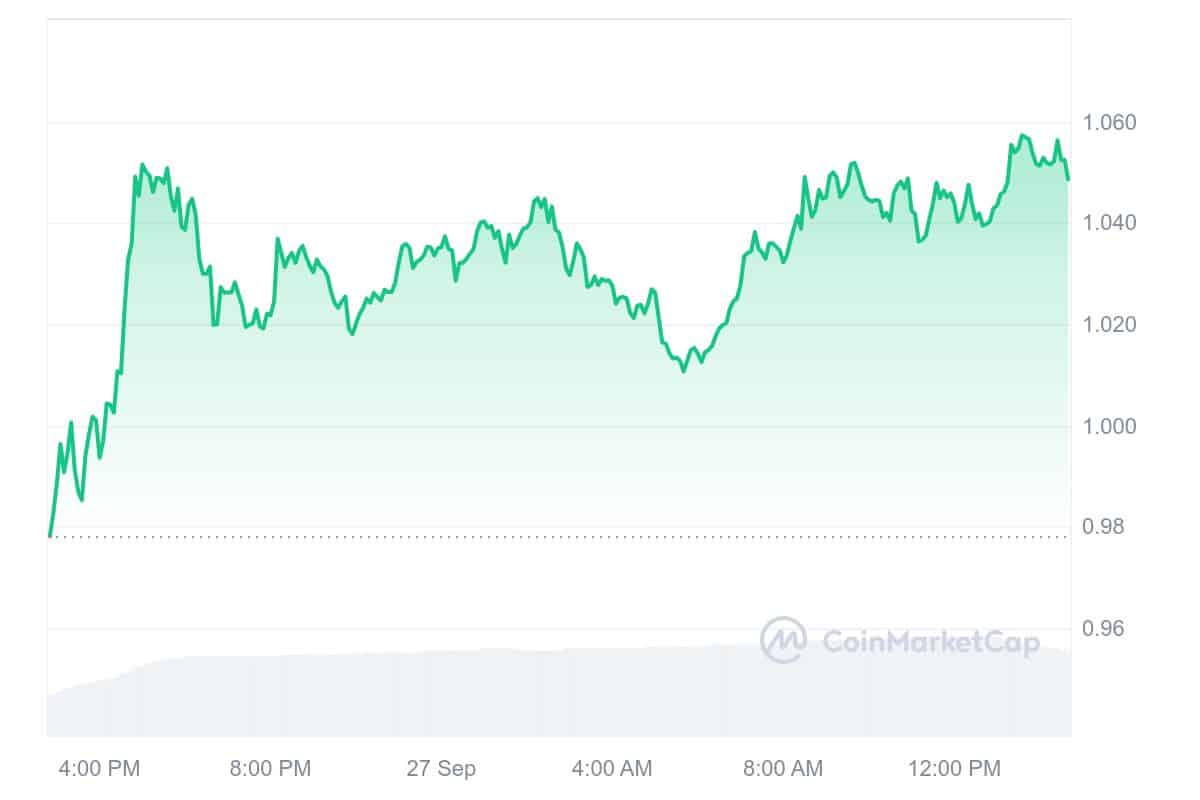Click the 0.98 price axis label
Viewport: 1200px width, 800px height.
[x=1105, y=527]
